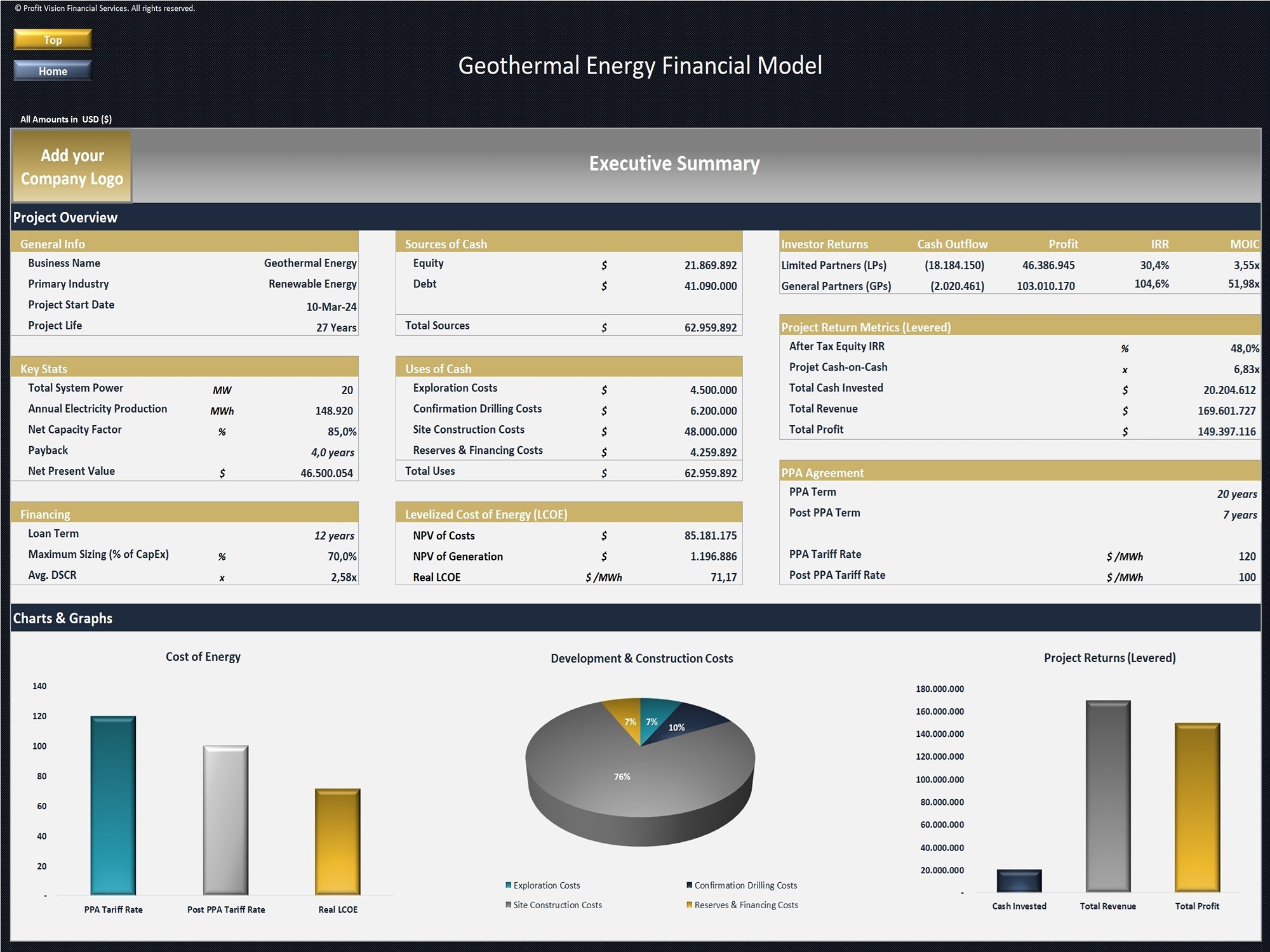The image size is (1270, 952).
Task: Select the NPV of Generation value 1.196.886
Action: pos(714,557)
